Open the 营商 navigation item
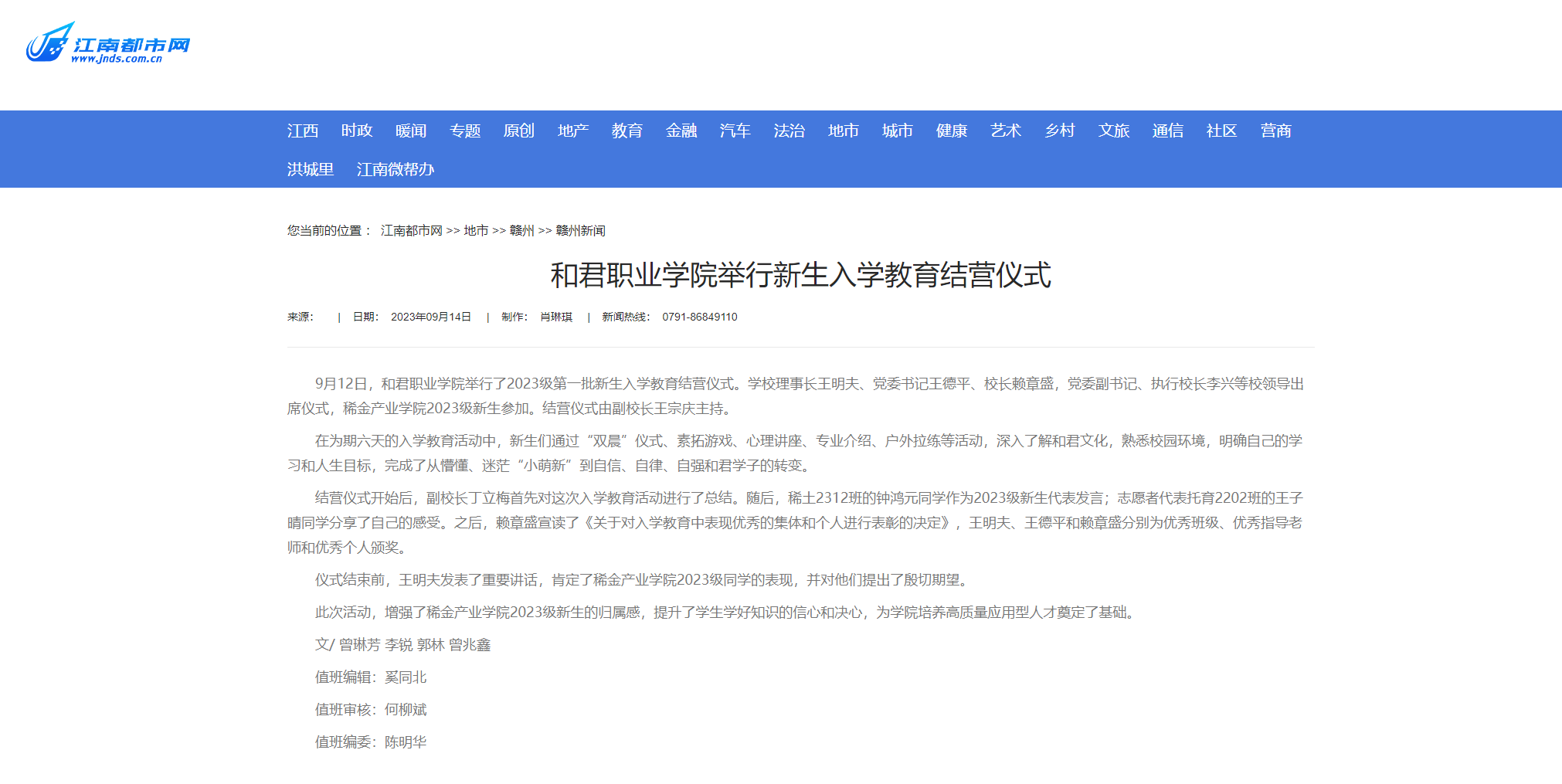1562x784 pixels. (x=1276, y=131)
